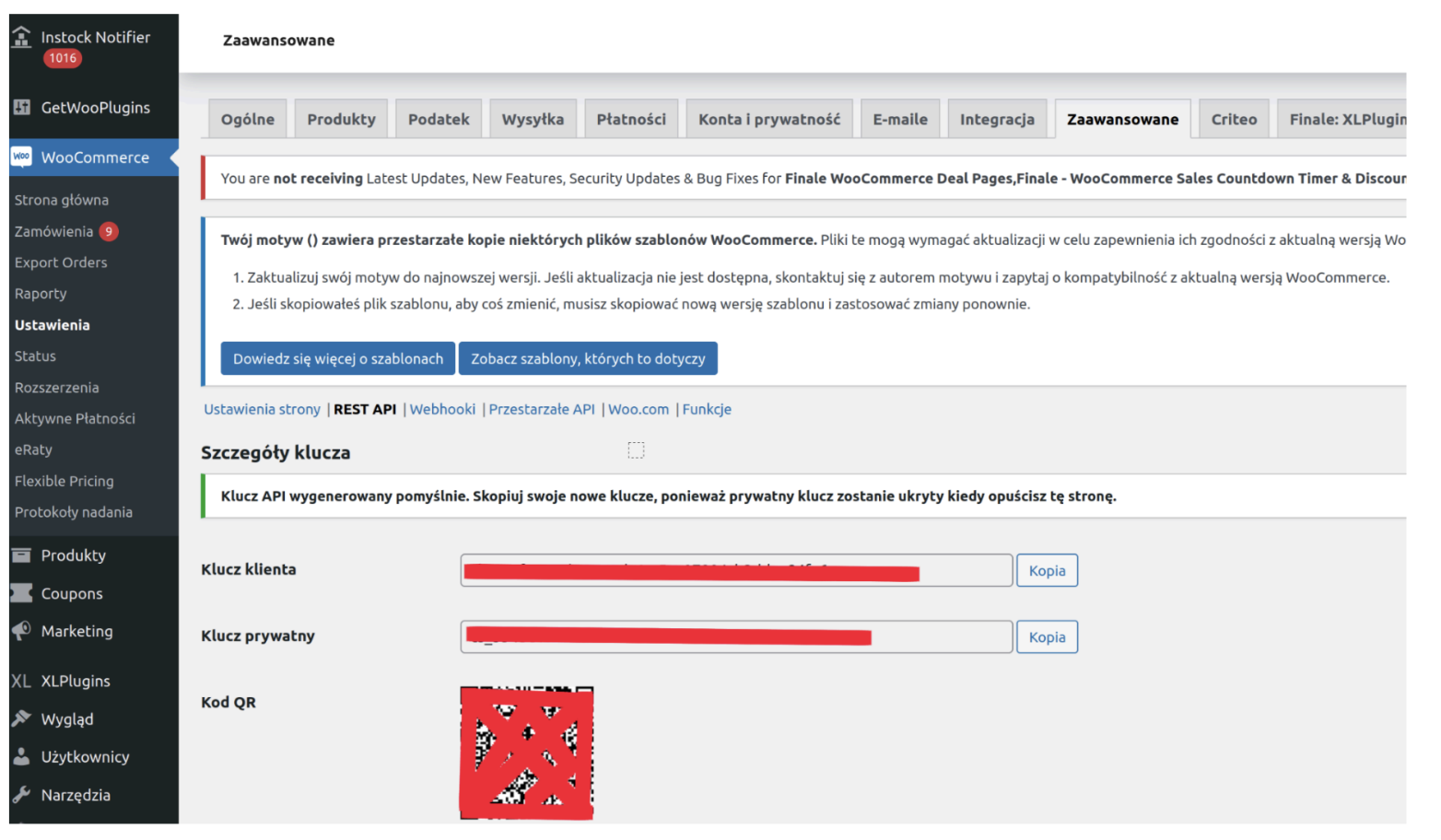This screenshot has height=840, width=1441.
Task: Click the Kod QR image
Action: [526, 752]
